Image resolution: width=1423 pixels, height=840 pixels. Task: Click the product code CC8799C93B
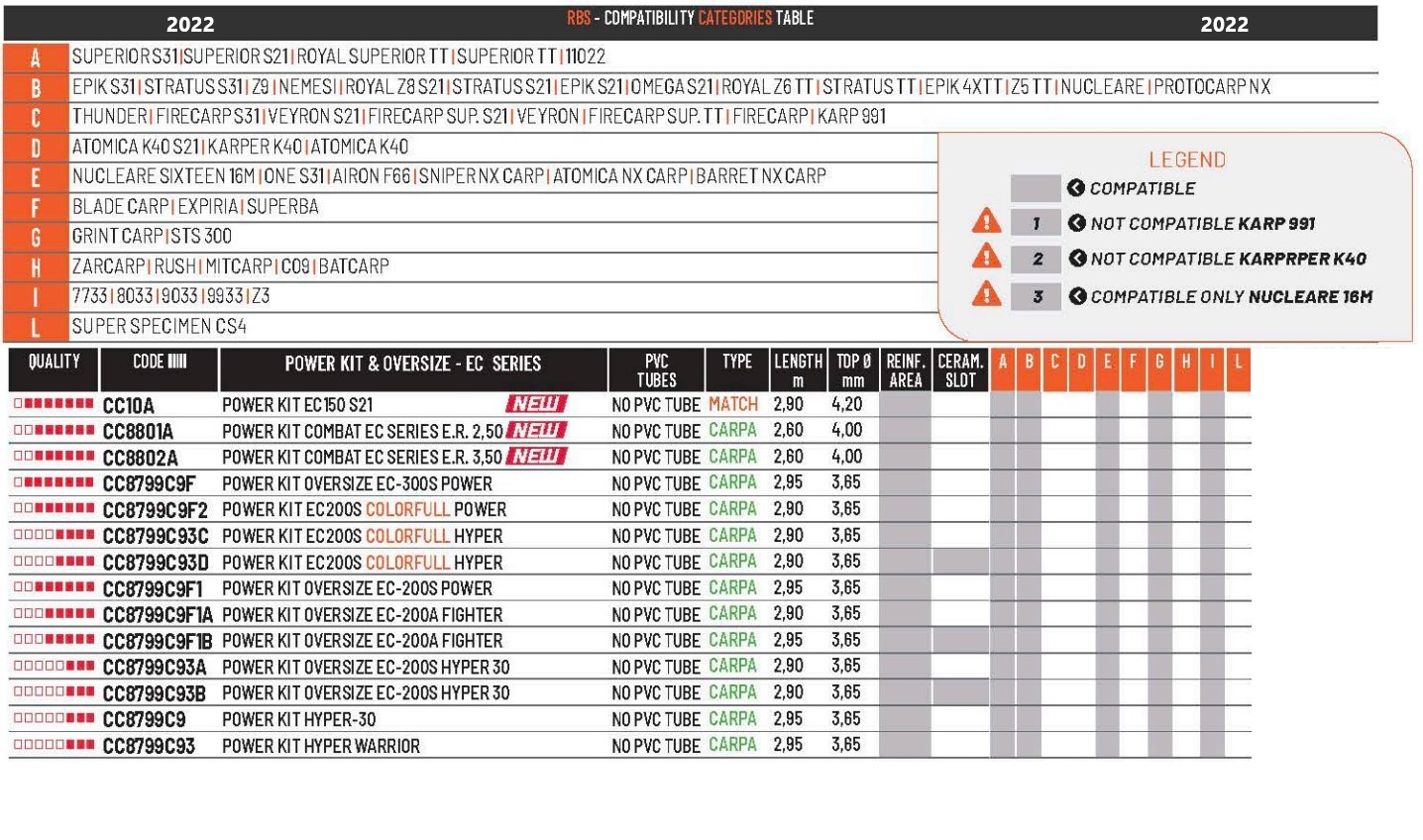tap(155, 693)
